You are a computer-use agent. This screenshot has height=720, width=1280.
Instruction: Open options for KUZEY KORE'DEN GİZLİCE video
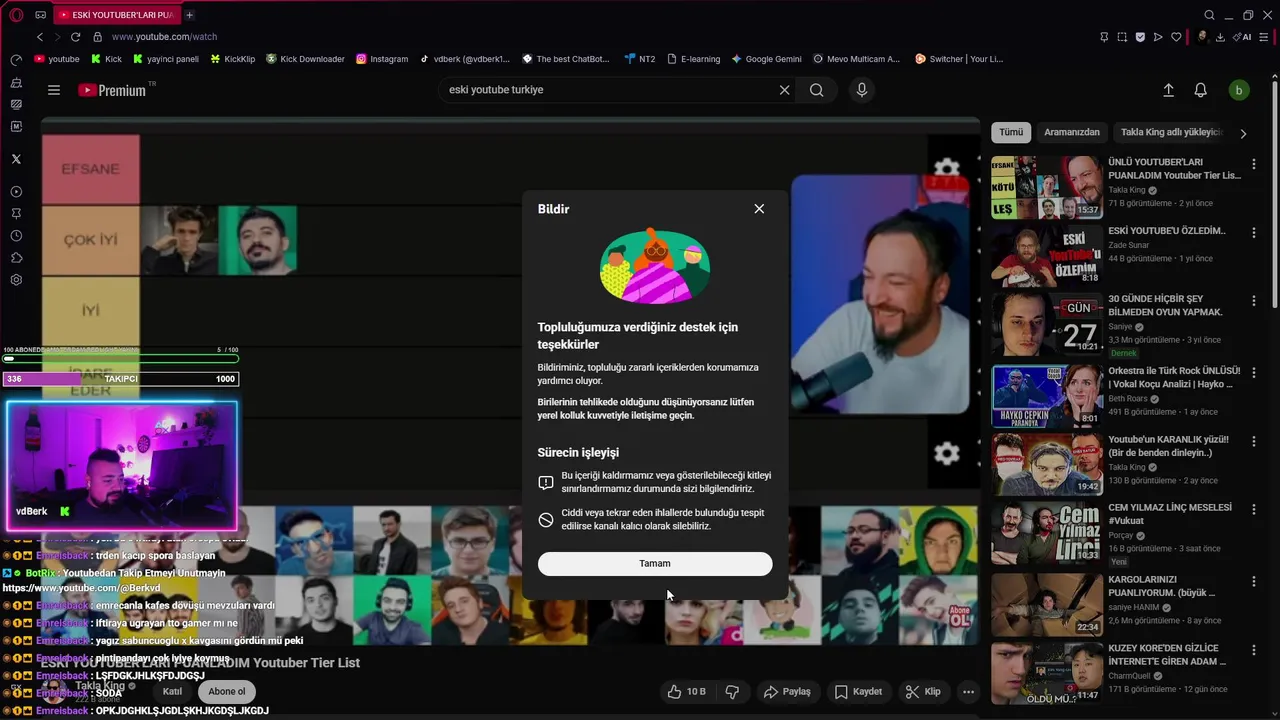1254,649
